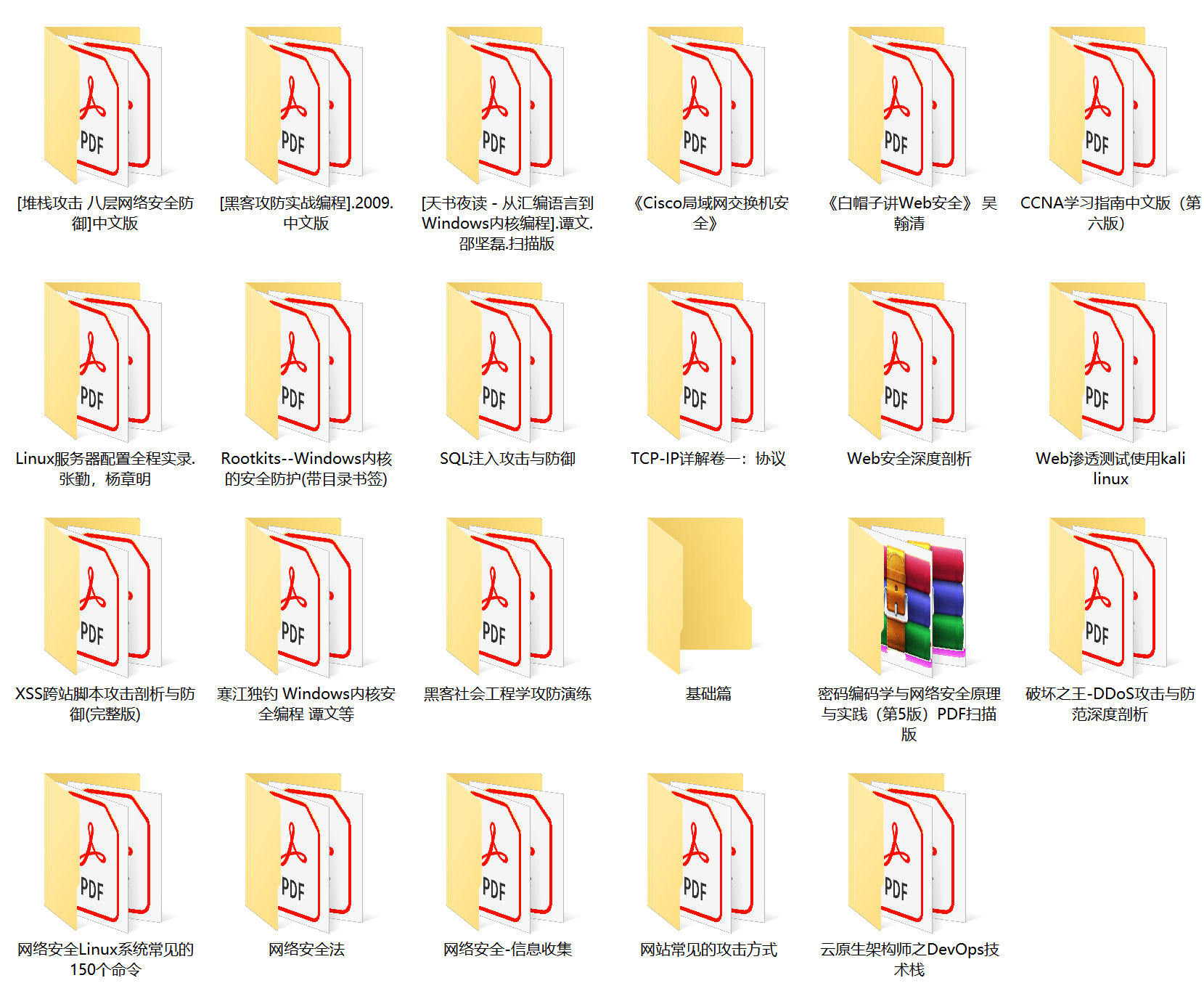This screenshot has height=991, width=1204.
Task: Click the label "XSS跨站脚本攻击剖析与防御(完整版)"
Action: [x=105, y=704]
